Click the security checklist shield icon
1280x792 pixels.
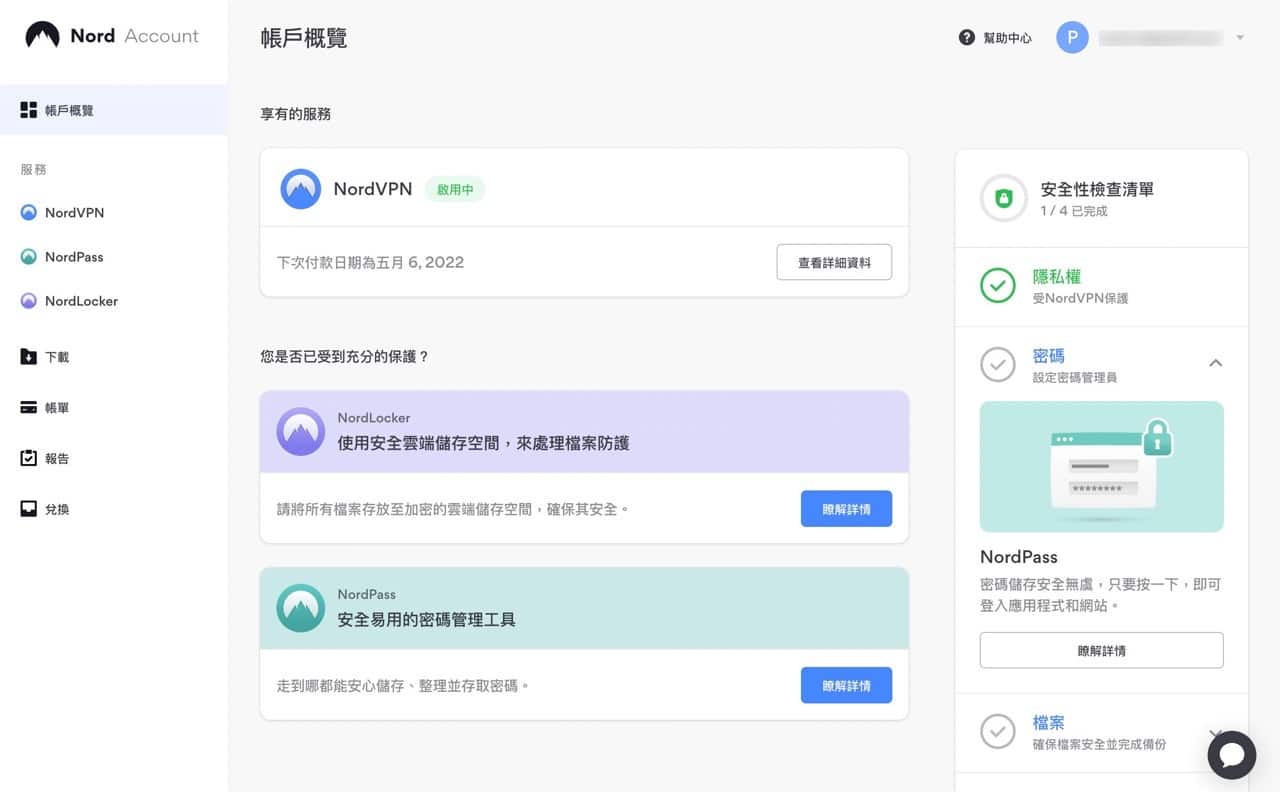click(x=1004, y=198)
